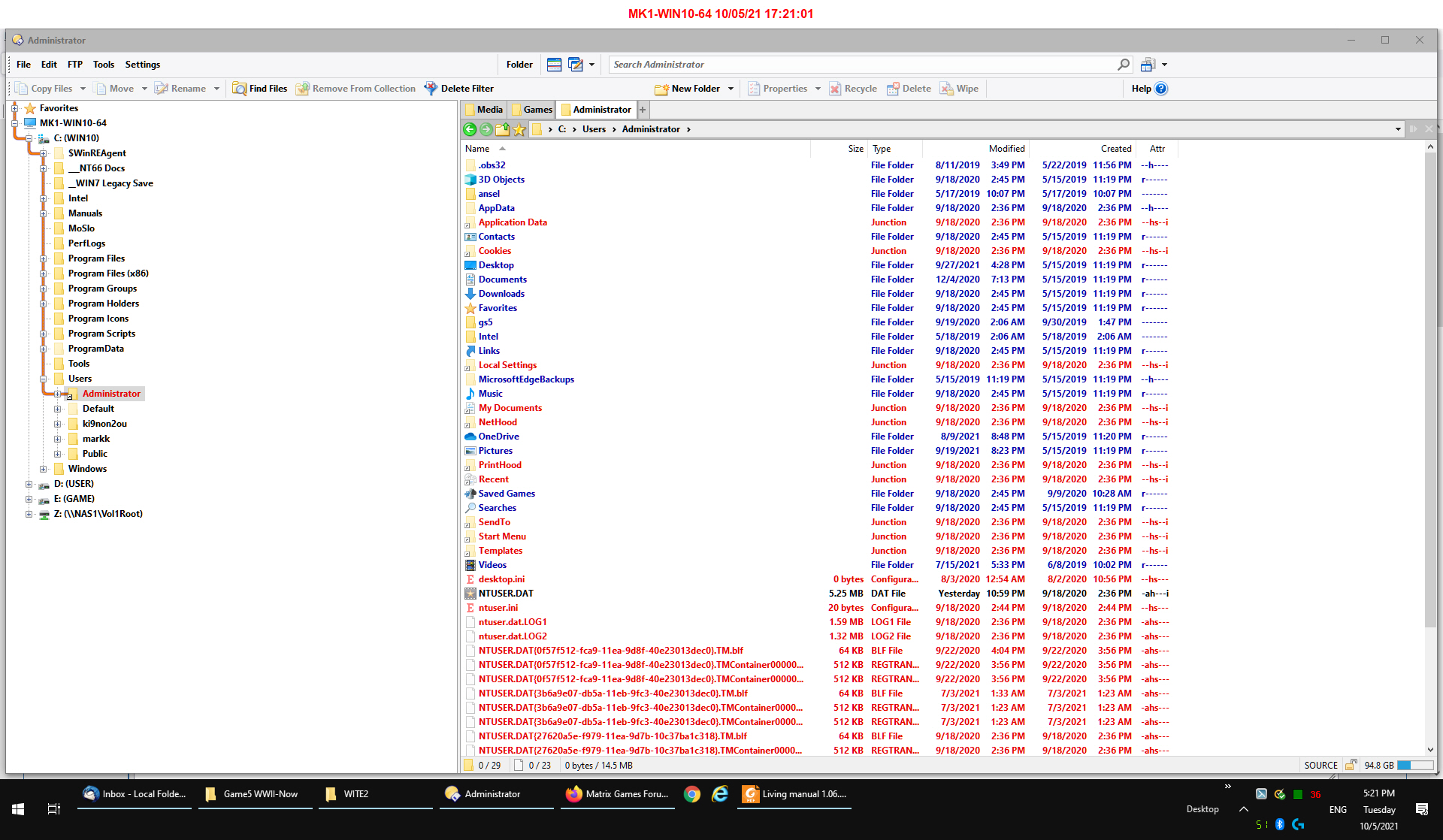Image resolution: width=1443 pixels, height=840 pixels.
Task: Click the Recycle toolbar icon
Action: click(x=835, y=89)
